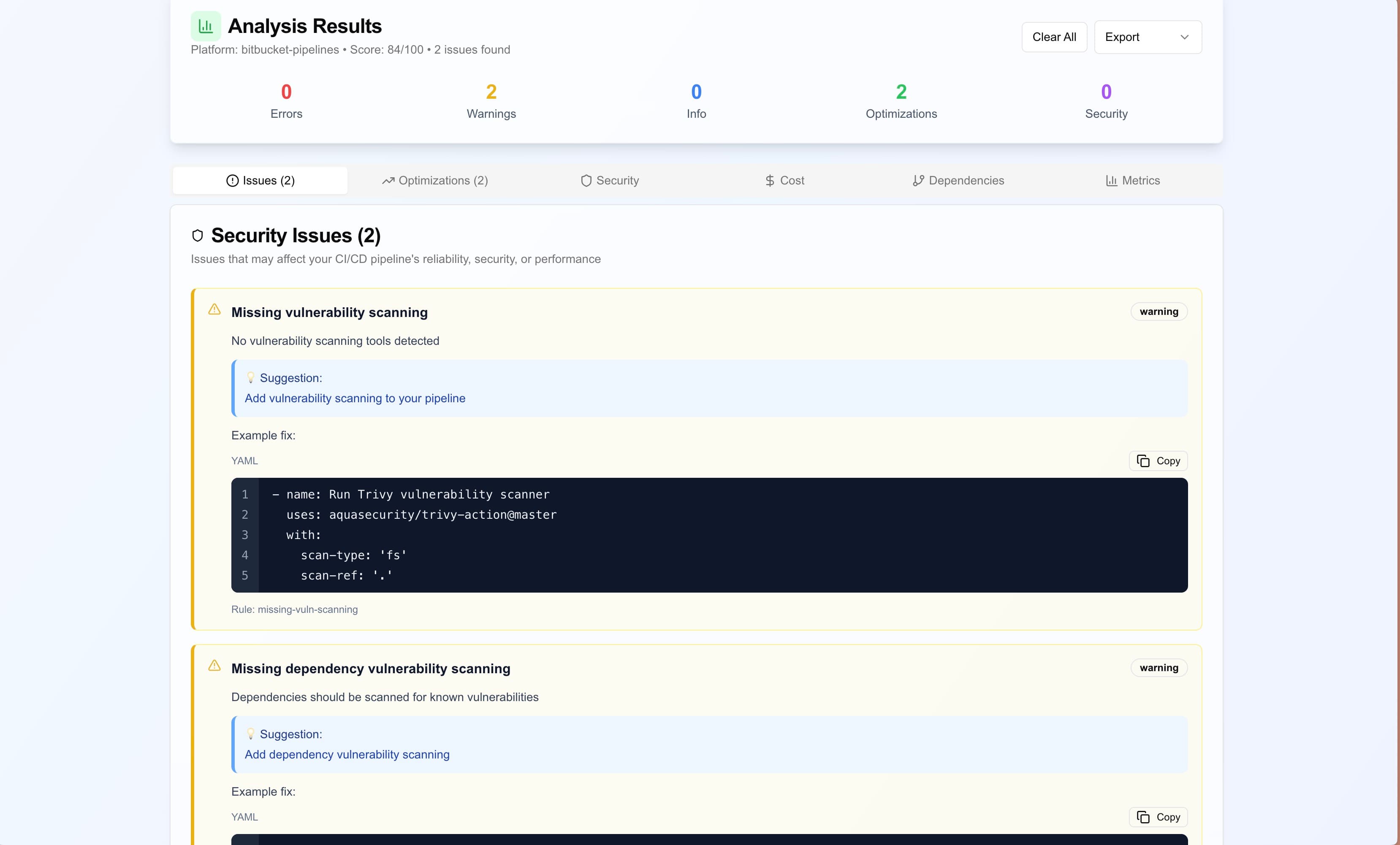Click the shield icon on the Security tab

[x=586, y=181]
